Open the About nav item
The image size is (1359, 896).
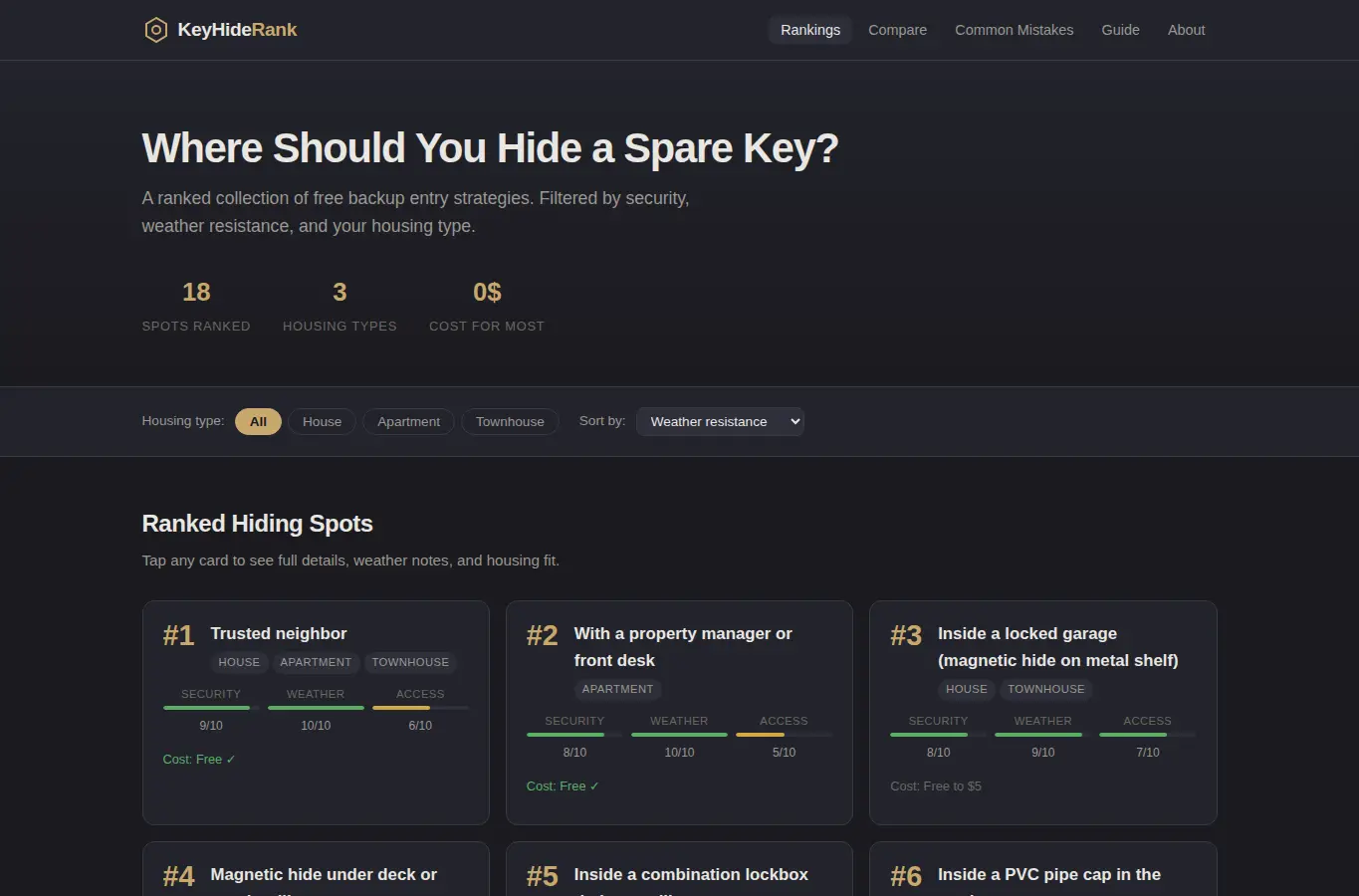(x=1186, y=30)
